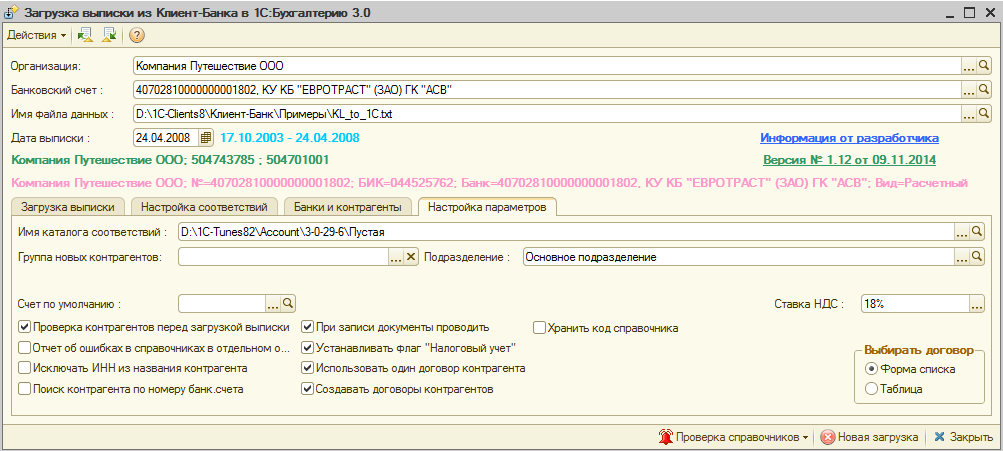Viewport: 1003px width, 451px height.
Task: Maximize the window
Action: click(x=968, y=13)
